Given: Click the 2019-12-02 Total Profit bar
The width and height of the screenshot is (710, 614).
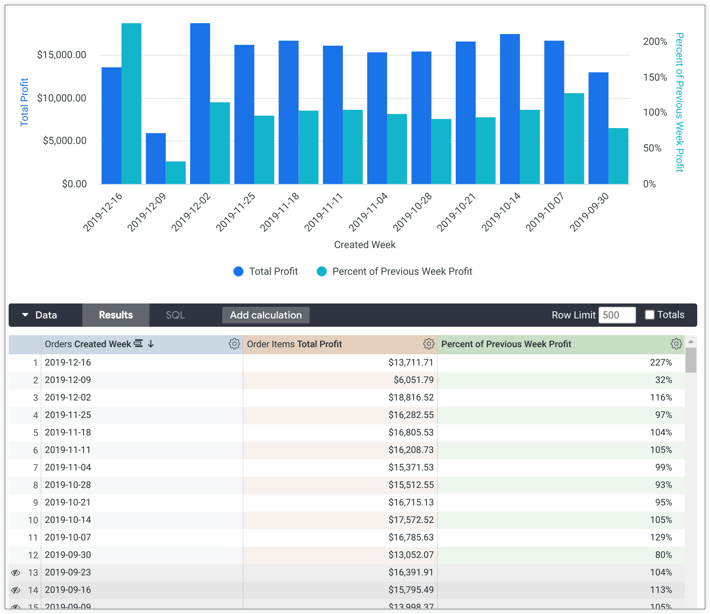Looking at the screenshot, I should [200, 103].
